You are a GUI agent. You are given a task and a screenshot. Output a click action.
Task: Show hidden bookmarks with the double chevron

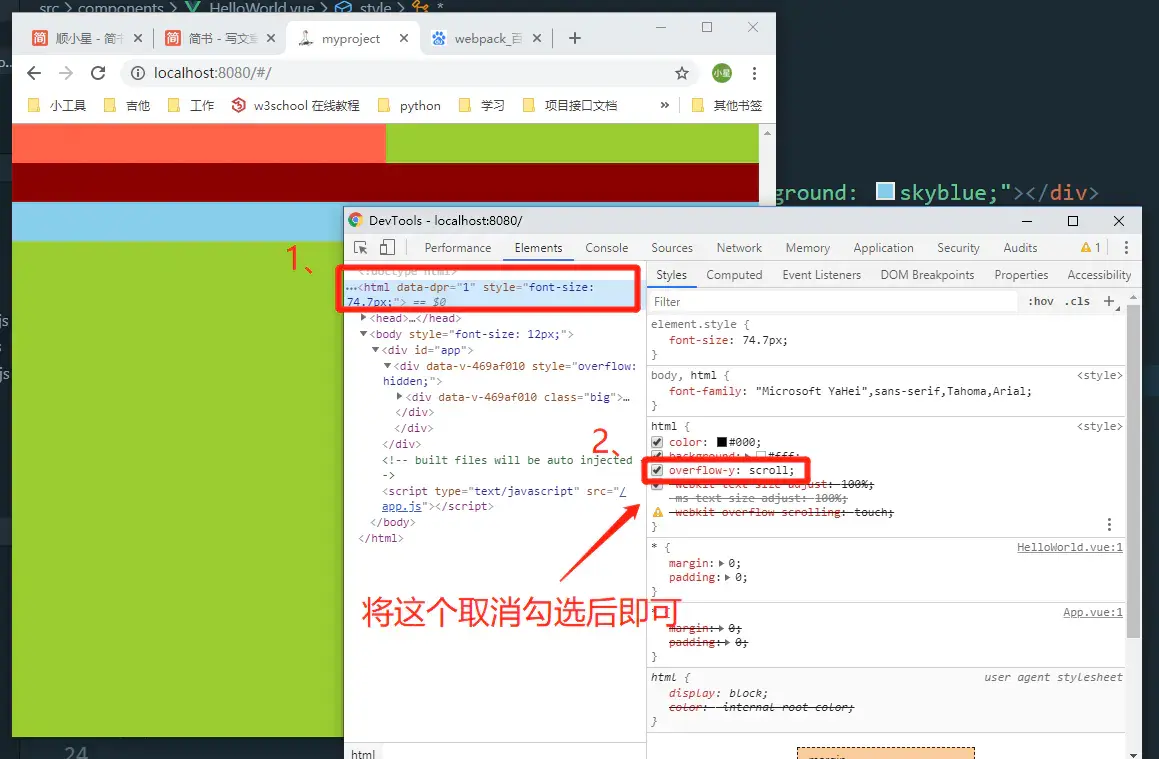665,105
